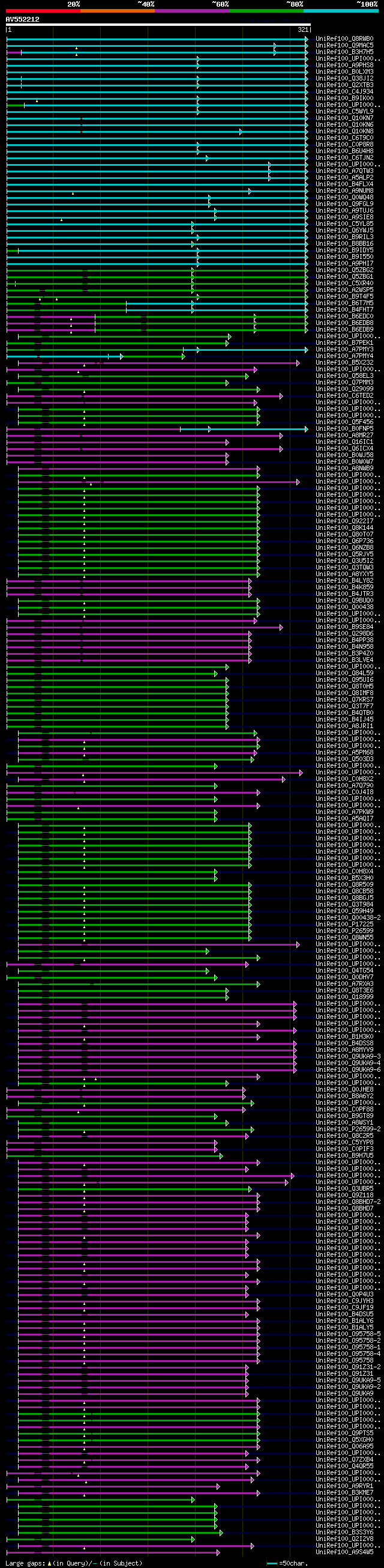Select hit label UniRef100_Q2XTB3
The width and height of the screenshot is (384, 1568).
344,85
